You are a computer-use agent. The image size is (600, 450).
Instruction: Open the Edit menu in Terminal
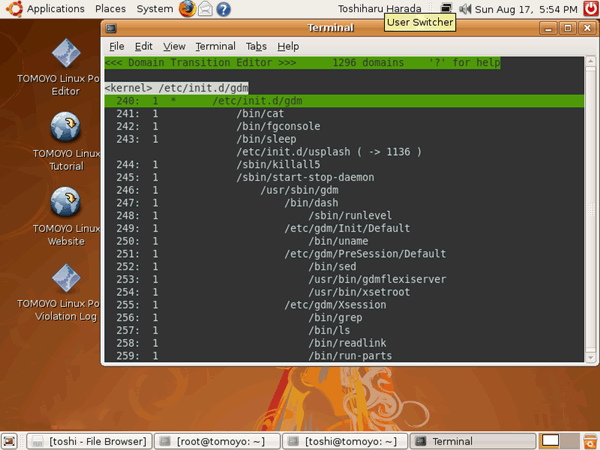pos(143,46)
